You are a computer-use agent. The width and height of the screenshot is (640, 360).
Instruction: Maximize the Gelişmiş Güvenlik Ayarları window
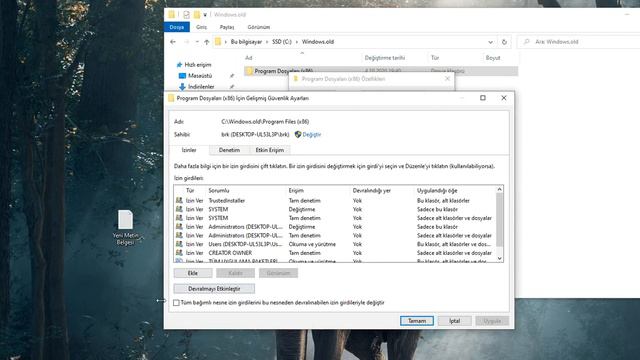(483, 98)
